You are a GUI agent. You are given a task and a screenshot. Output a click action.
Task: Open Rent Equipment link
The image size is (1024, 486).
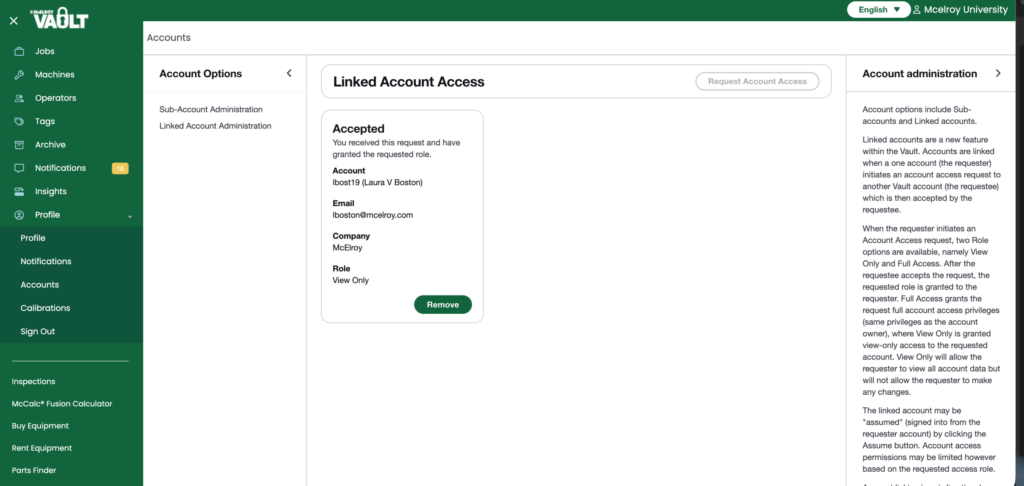click(x=42, y=448)
